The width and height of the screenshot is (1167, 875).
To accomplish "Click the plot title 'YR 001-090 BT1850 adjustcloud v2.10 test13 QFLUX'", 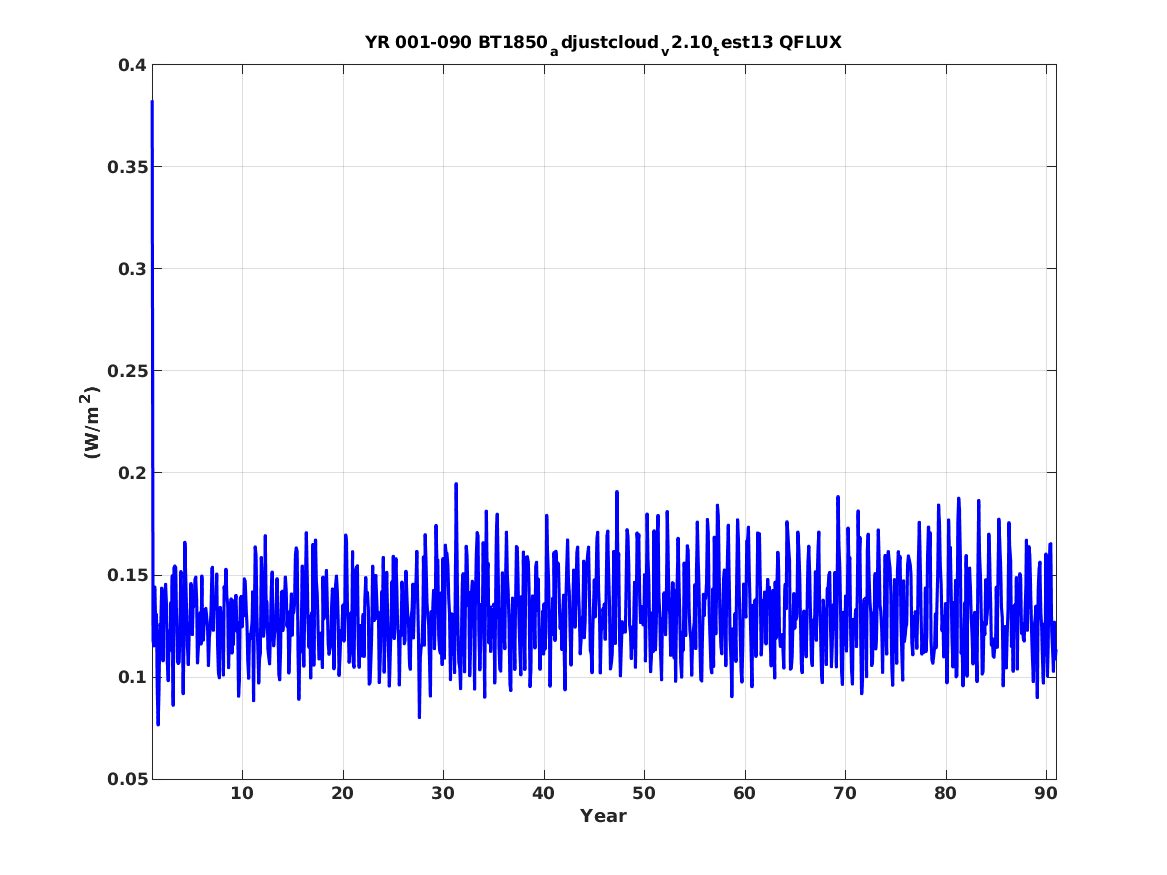I will click(x=603, y=44).
